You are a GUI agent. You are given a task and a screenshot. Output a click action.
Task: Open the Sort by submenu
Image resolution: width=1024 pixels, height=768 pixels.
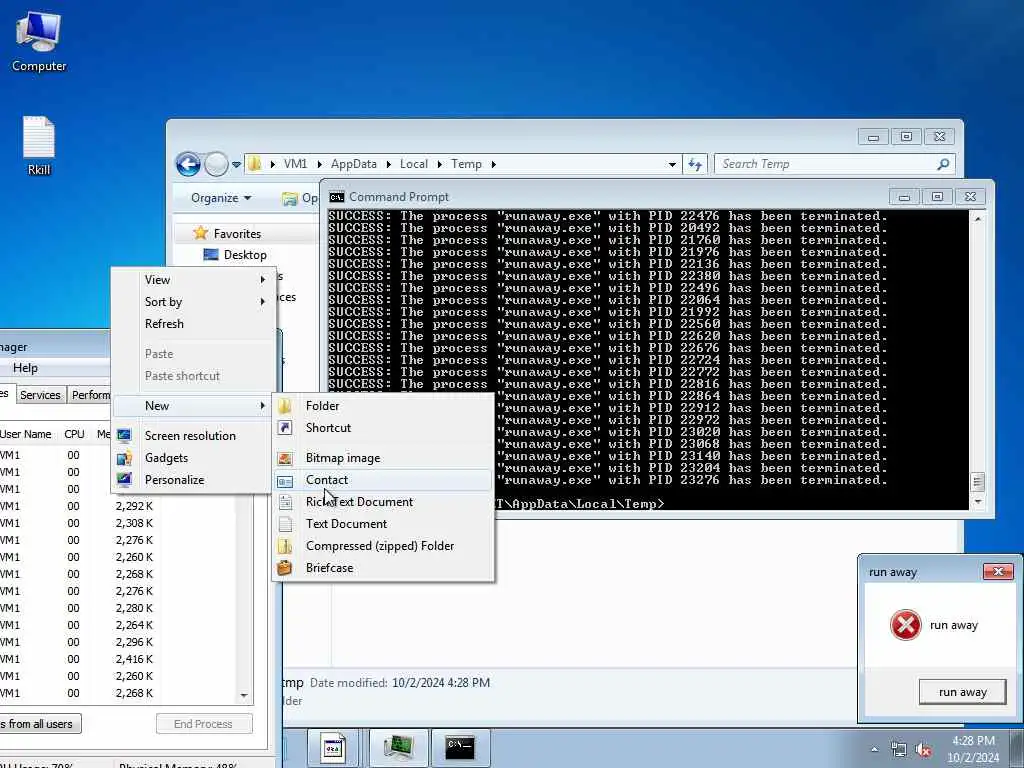tap(193, 302)
